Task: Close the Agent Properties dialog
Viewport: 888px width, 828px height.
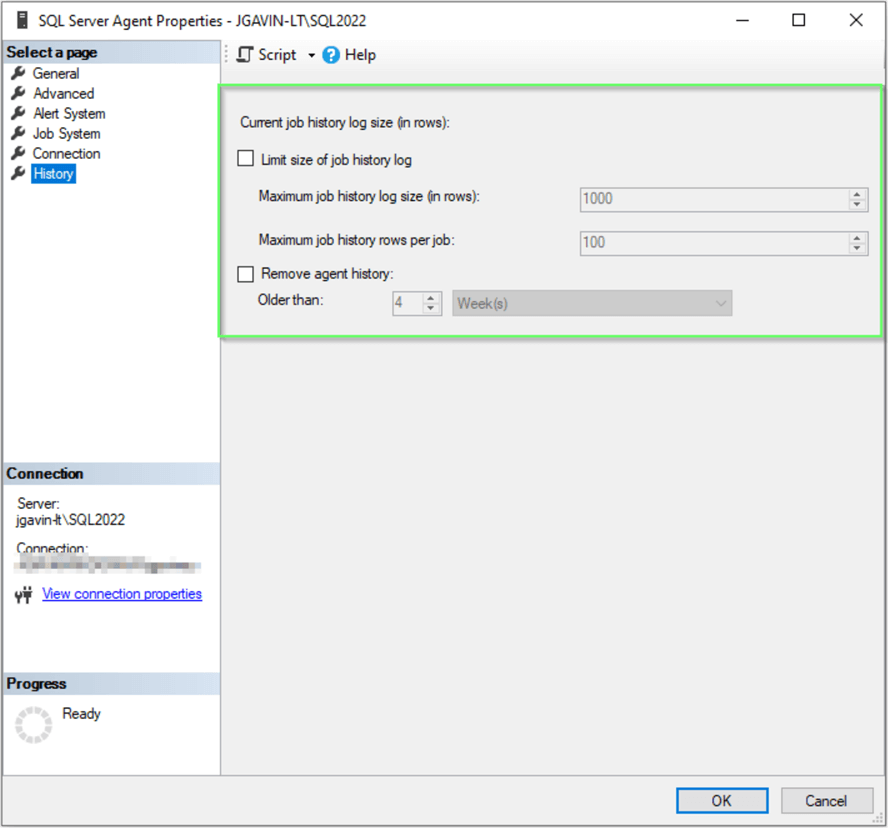Action: pos(856,20)
